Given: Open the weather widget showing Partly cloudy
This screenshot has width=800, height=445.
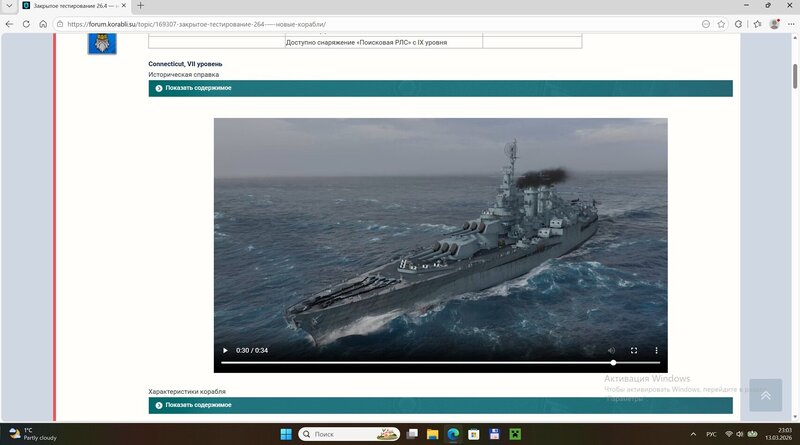Looking at the screenshot, I should click(x=33, y=434).
